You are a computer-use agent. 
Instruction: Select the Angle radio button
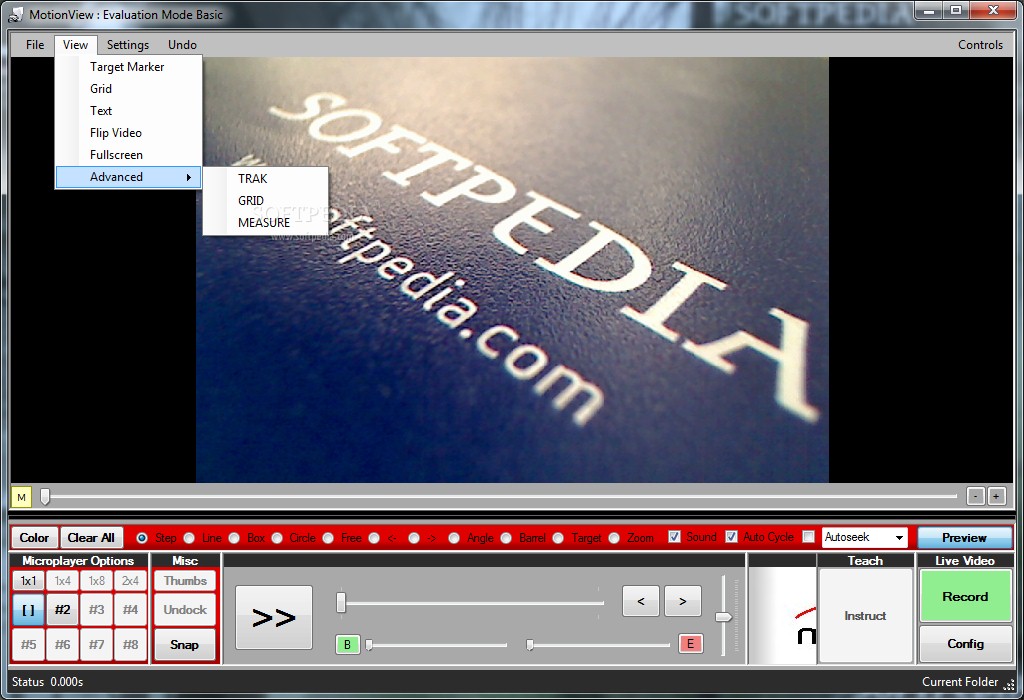point(454,538)
